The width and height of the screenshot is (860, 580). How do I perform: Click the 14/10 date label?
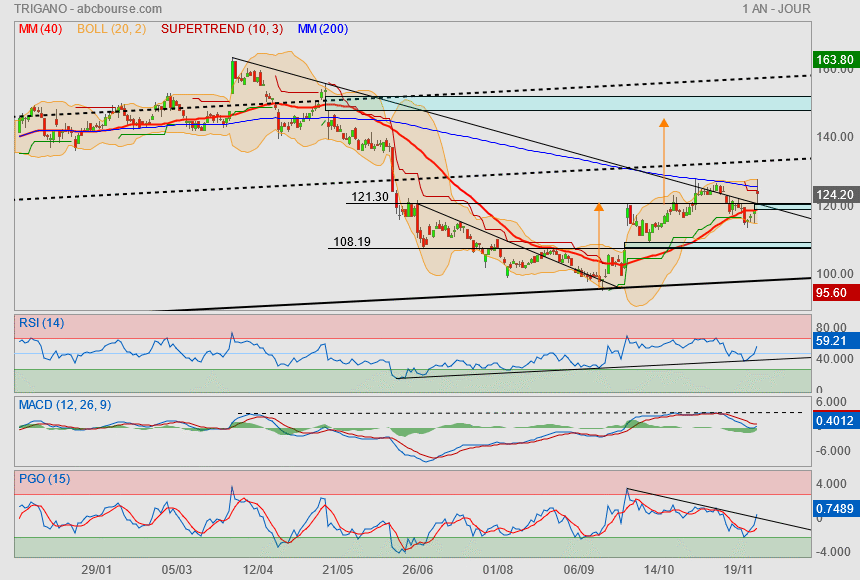click(x=658, y=570)
